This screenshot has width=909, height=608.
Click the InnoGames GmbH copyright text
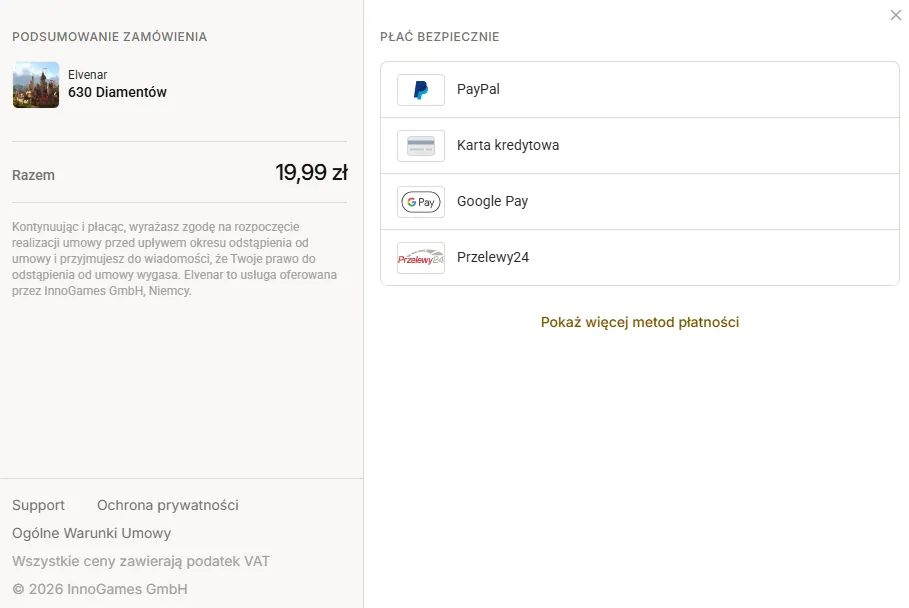[x=100, y=589]
